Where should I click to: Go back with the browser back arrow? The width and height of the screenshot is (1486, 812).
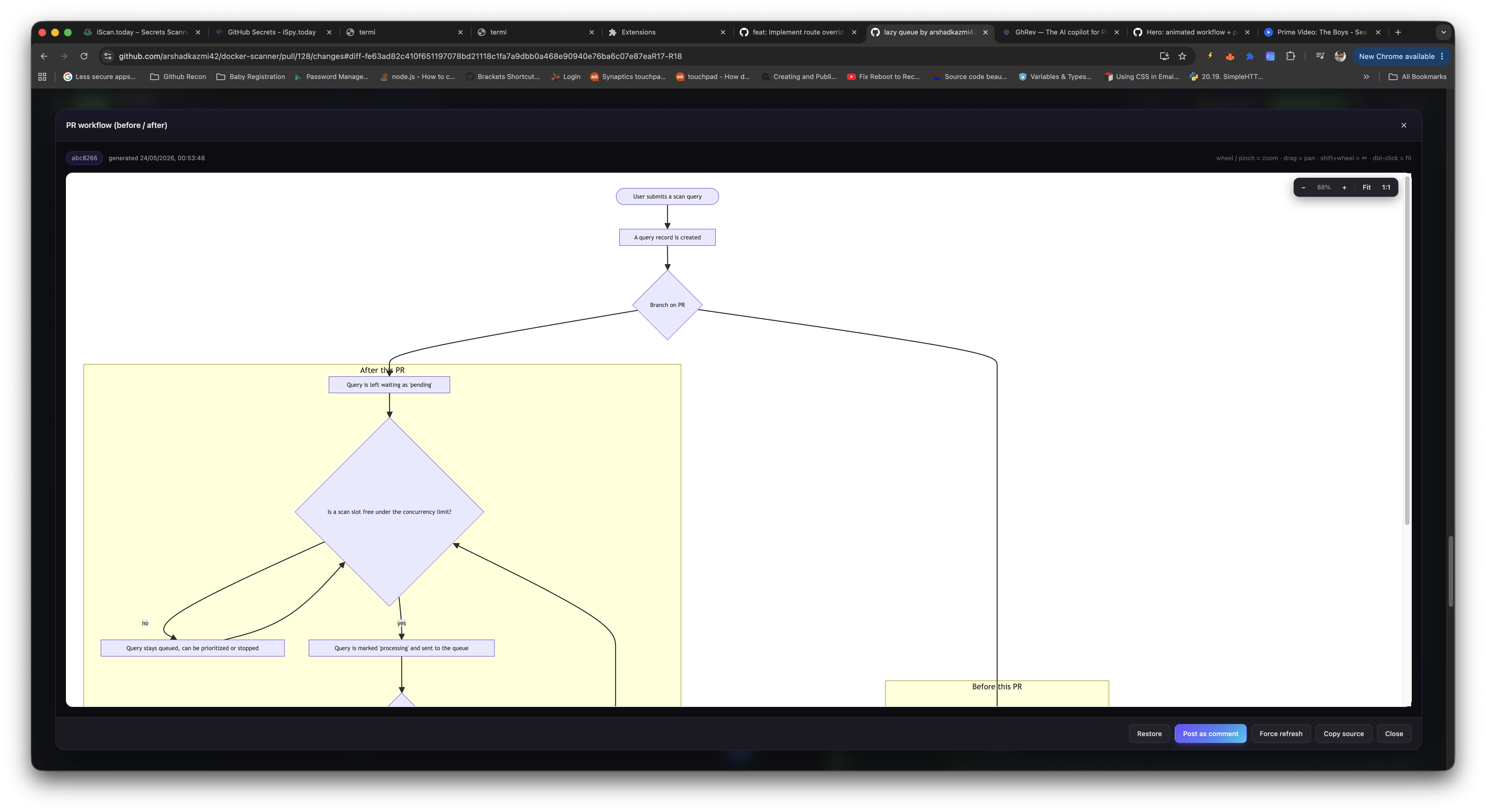click(44, 56)
